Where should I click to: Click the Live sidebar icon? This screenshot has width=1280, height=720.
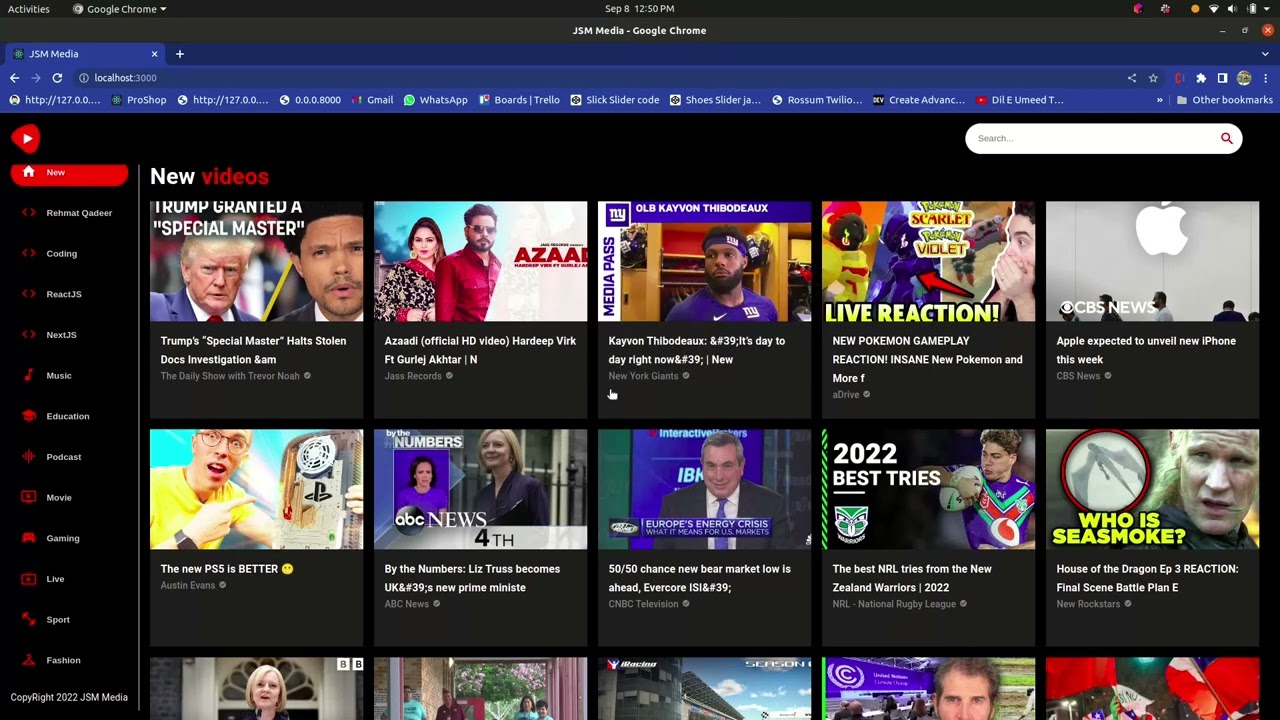[x=28, y=579]
